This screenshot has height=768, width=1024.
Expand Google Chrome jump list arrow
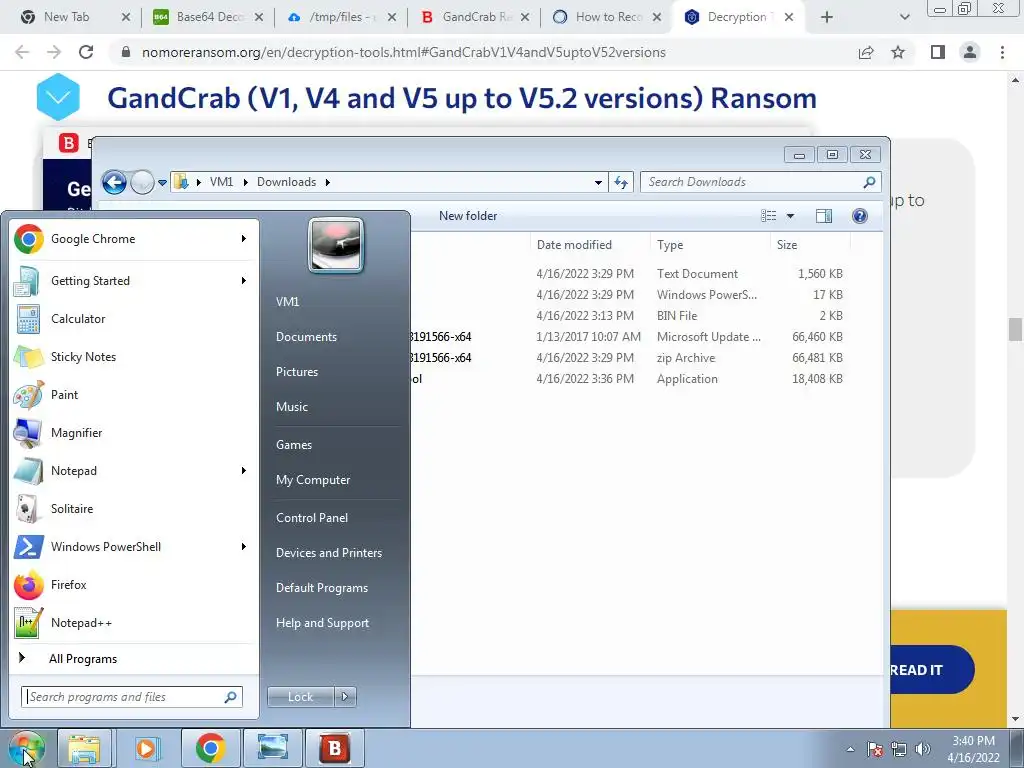pos(244,239)
